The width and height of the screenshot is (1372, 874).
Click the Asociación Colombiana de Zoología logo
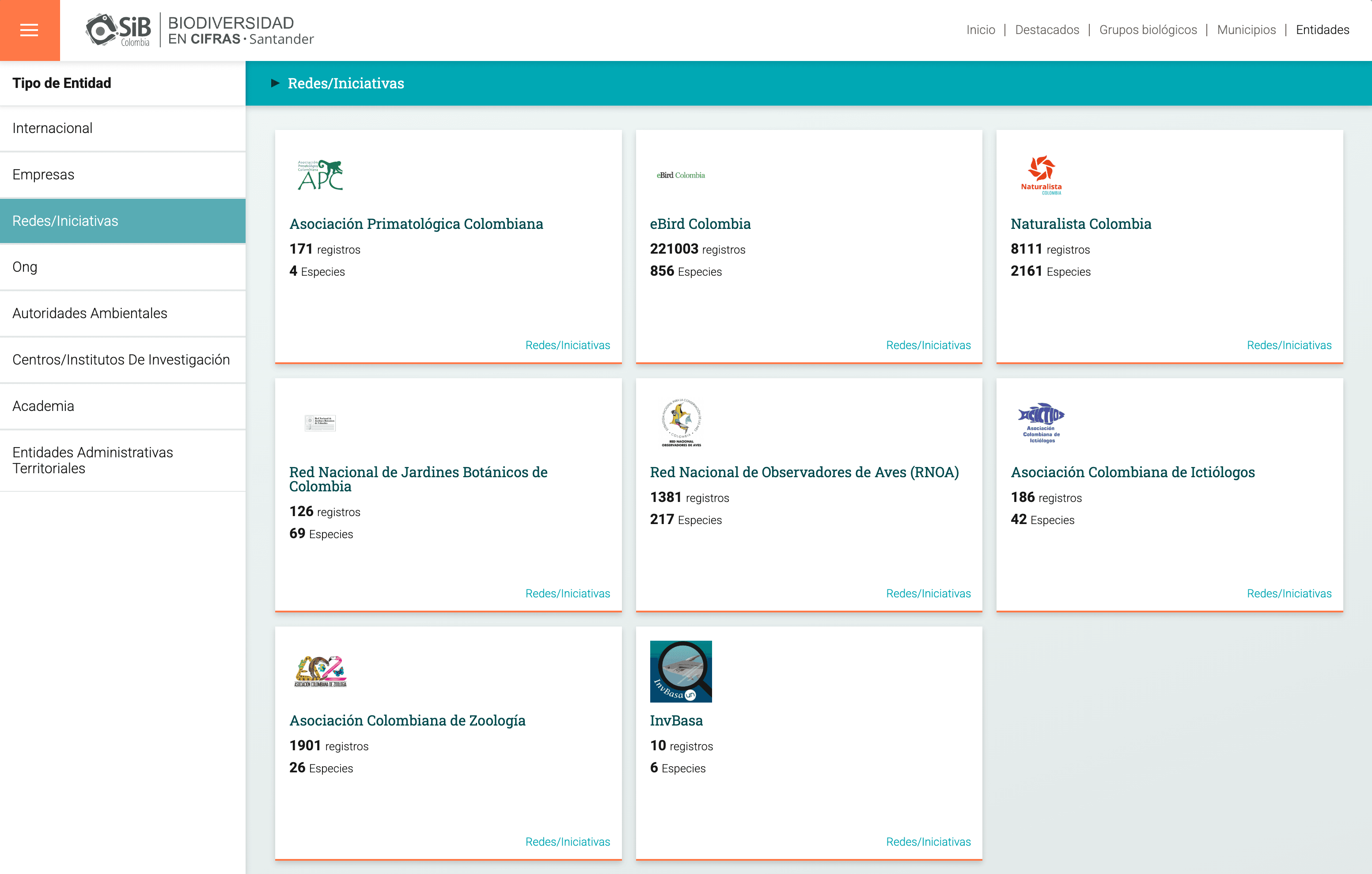coord(320,672)
